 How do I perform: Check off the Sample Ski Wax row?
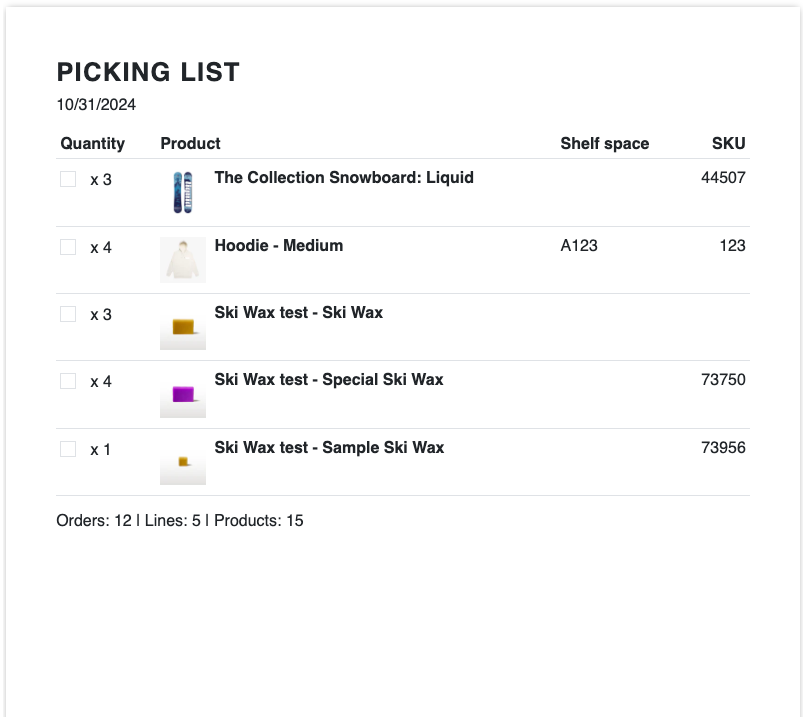click(68, 449)
